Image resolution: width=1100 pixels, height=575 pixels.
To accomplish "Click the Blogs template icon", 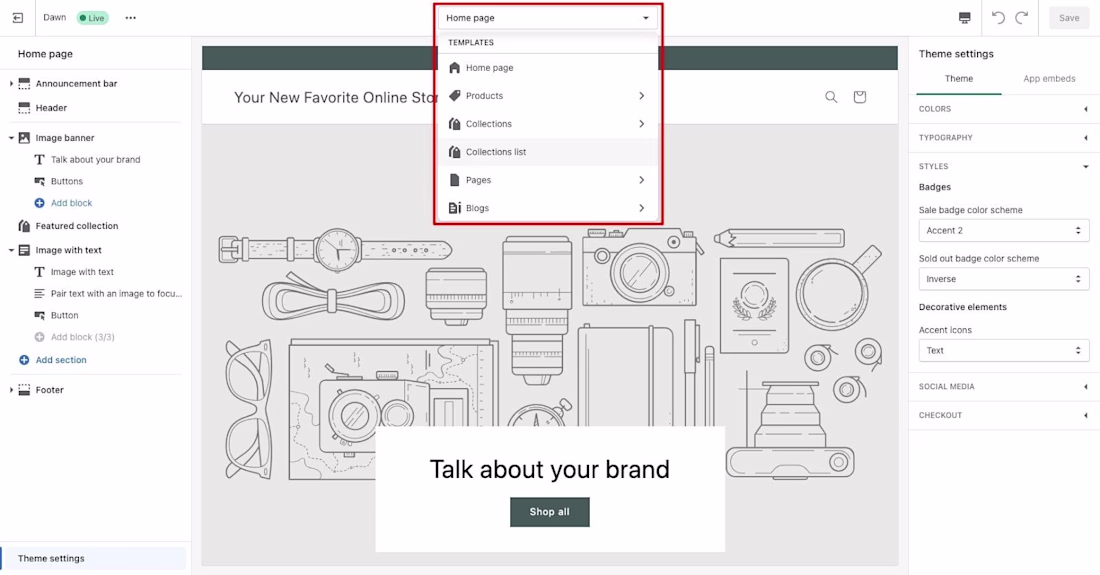I will [455, 208].
